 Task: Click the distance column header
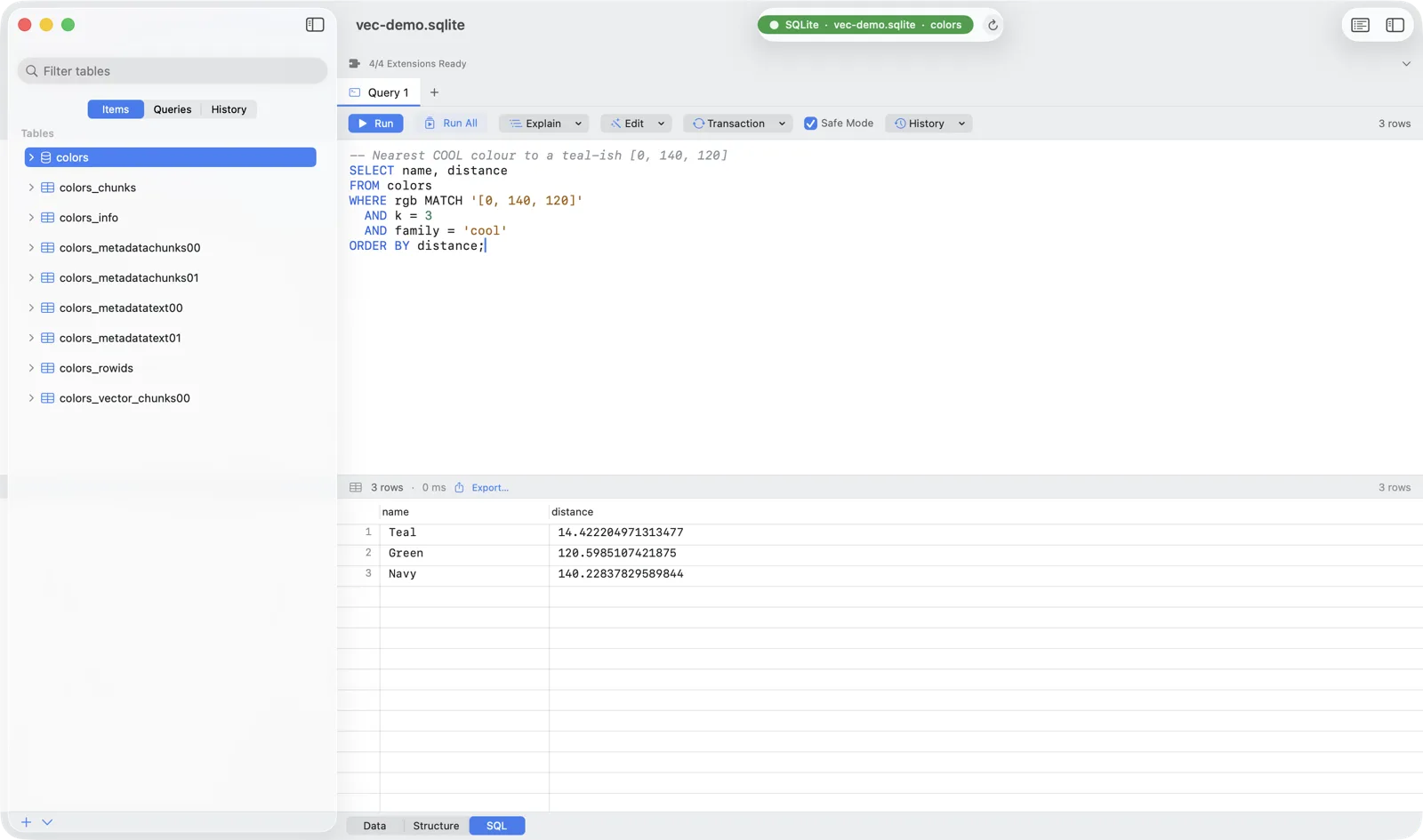tap(572, 512)
